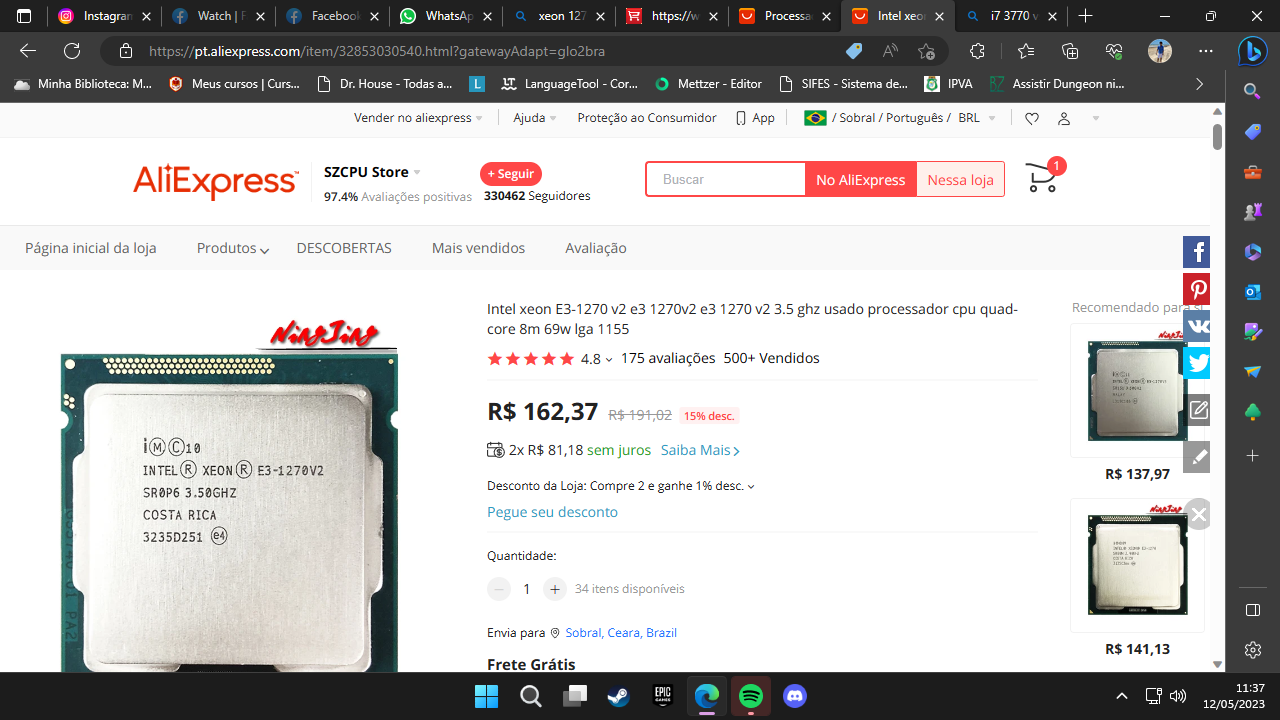
Task: Open Proteção ao Consumidor link
Action: coord(647,118)
